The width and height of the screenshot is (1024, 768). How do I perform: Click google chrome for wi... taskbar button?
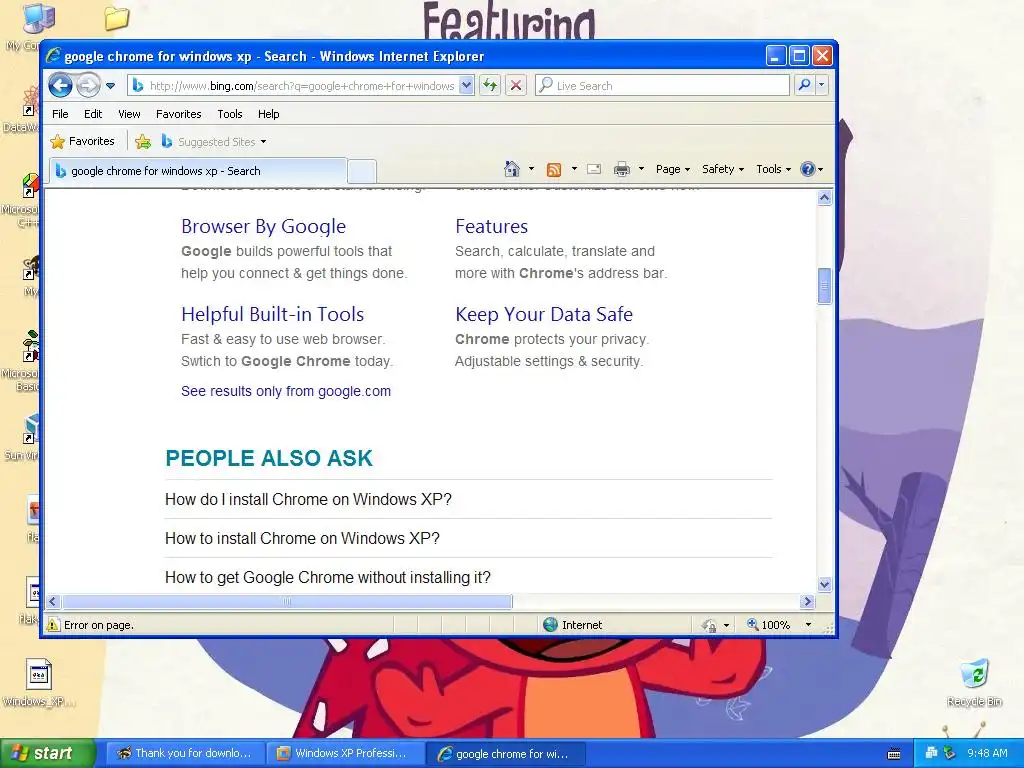coord(505,754)
